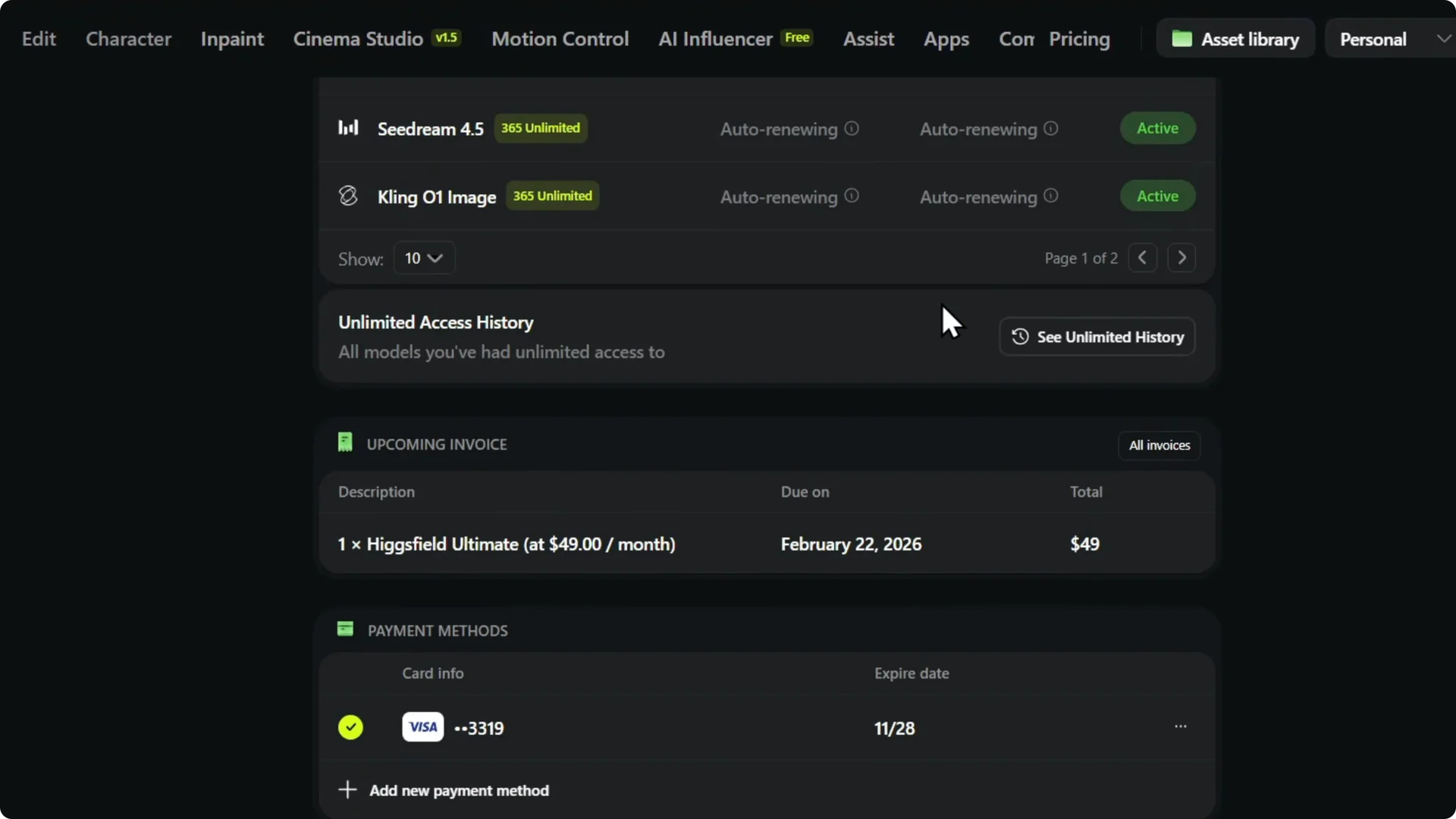1456x819 pixels.
Task: Open the Show results count dropdown
Action: pos(423,258)
